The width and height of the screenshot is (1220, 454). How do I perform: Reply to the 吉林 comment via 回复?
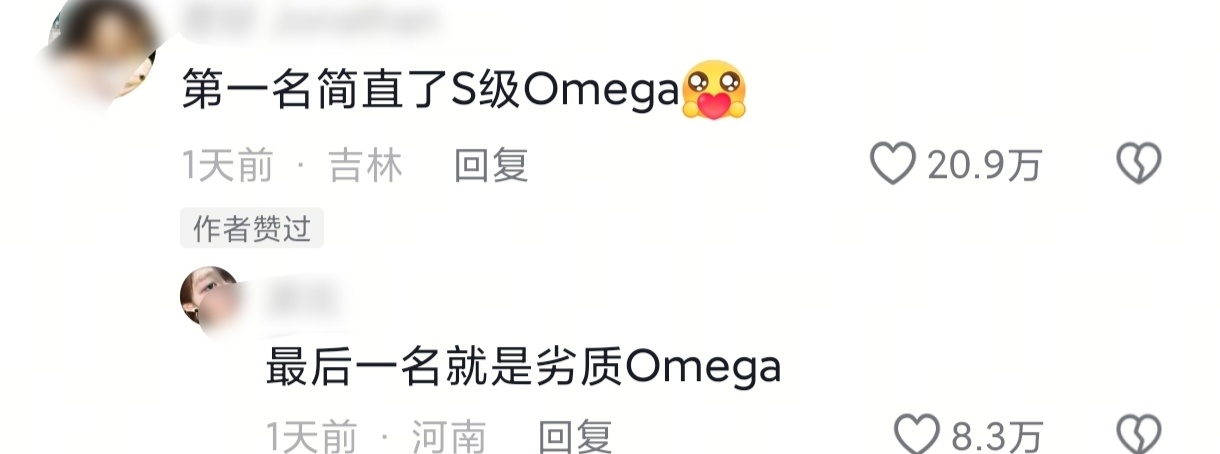[491, 165]
